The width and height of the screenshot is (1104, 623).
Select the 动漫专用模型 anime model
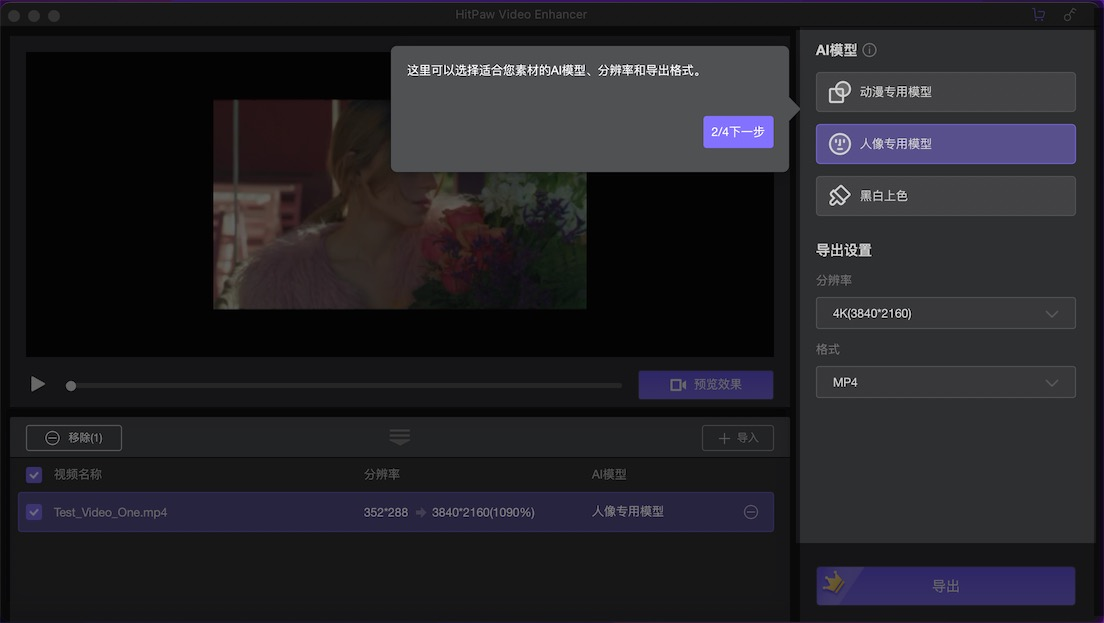[945, 92]
